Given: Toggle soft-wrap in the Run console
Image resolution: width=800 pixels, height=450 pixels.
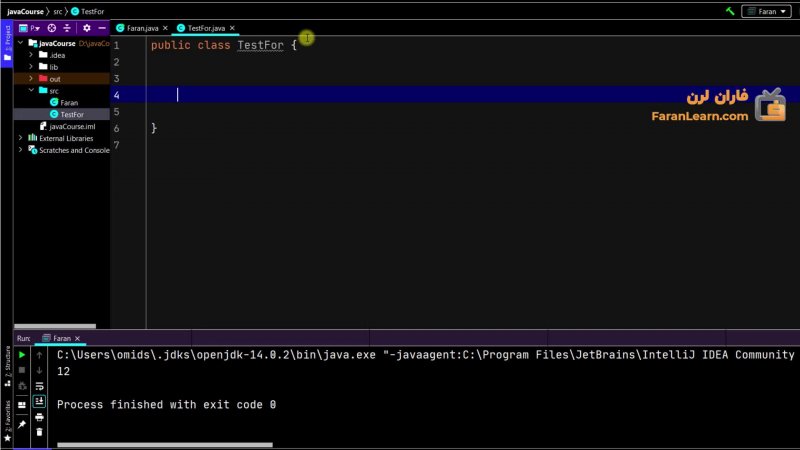Looking at the screenshot, I should pyautogui.click(x=39, y=385).
